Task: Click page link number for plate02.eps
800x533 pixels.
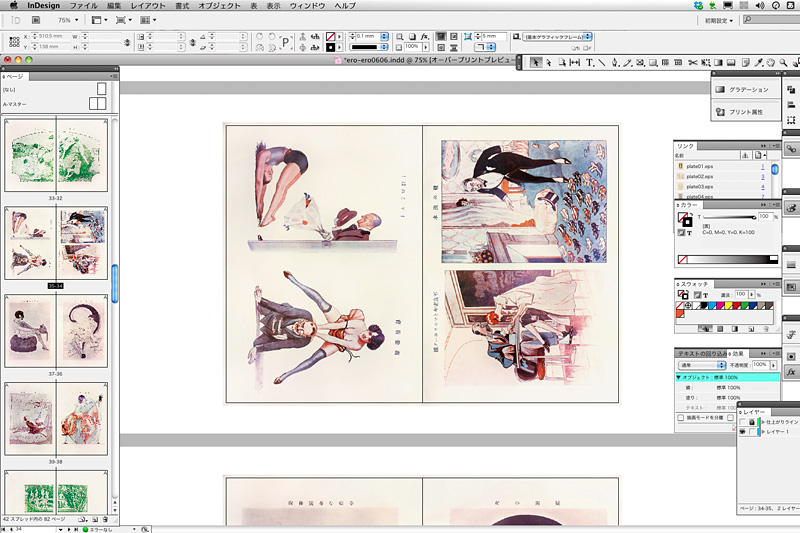Action: pyautogui.click(x=763, y=176)
